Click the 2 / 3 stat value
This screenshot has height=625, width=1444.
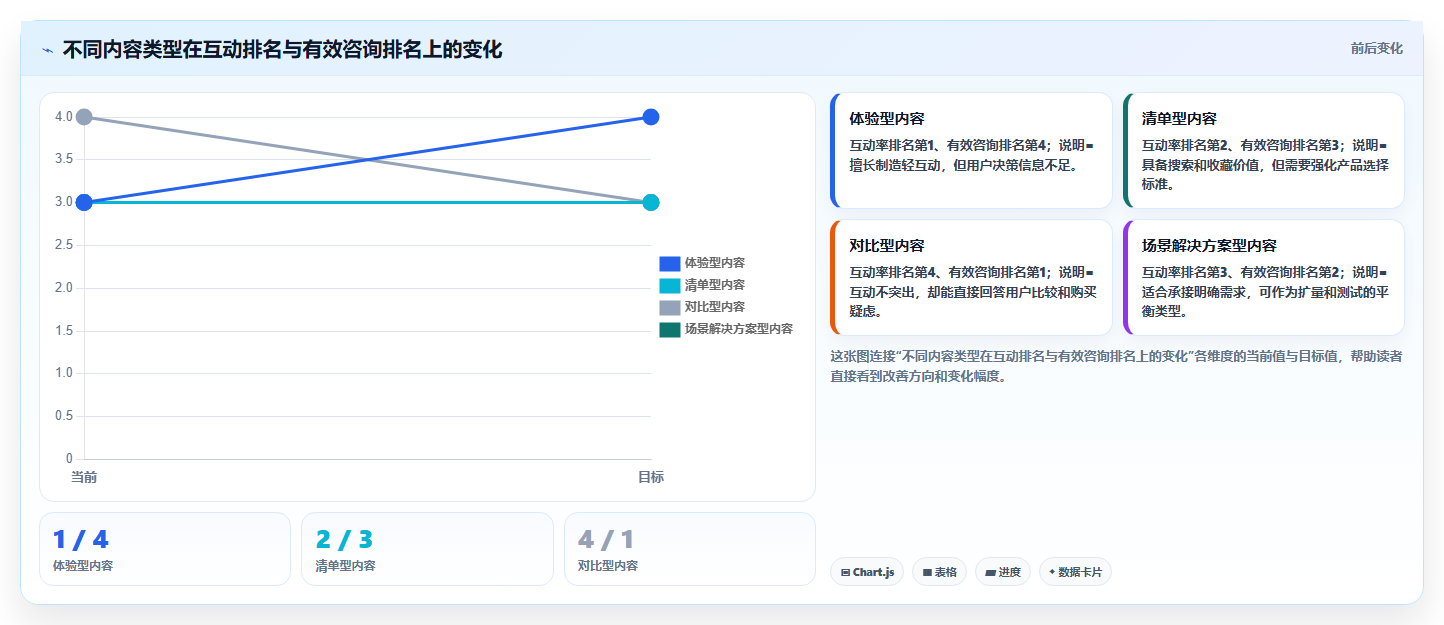[344, 540]
